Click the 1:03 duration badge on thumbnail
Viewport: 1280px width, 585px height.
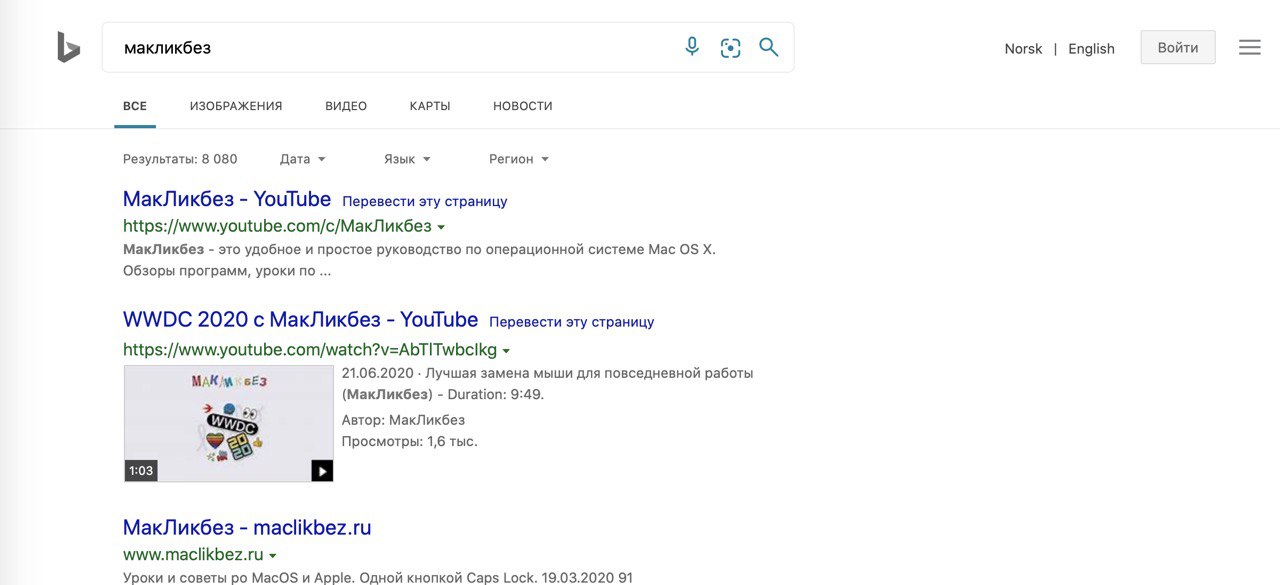(141, 470)
